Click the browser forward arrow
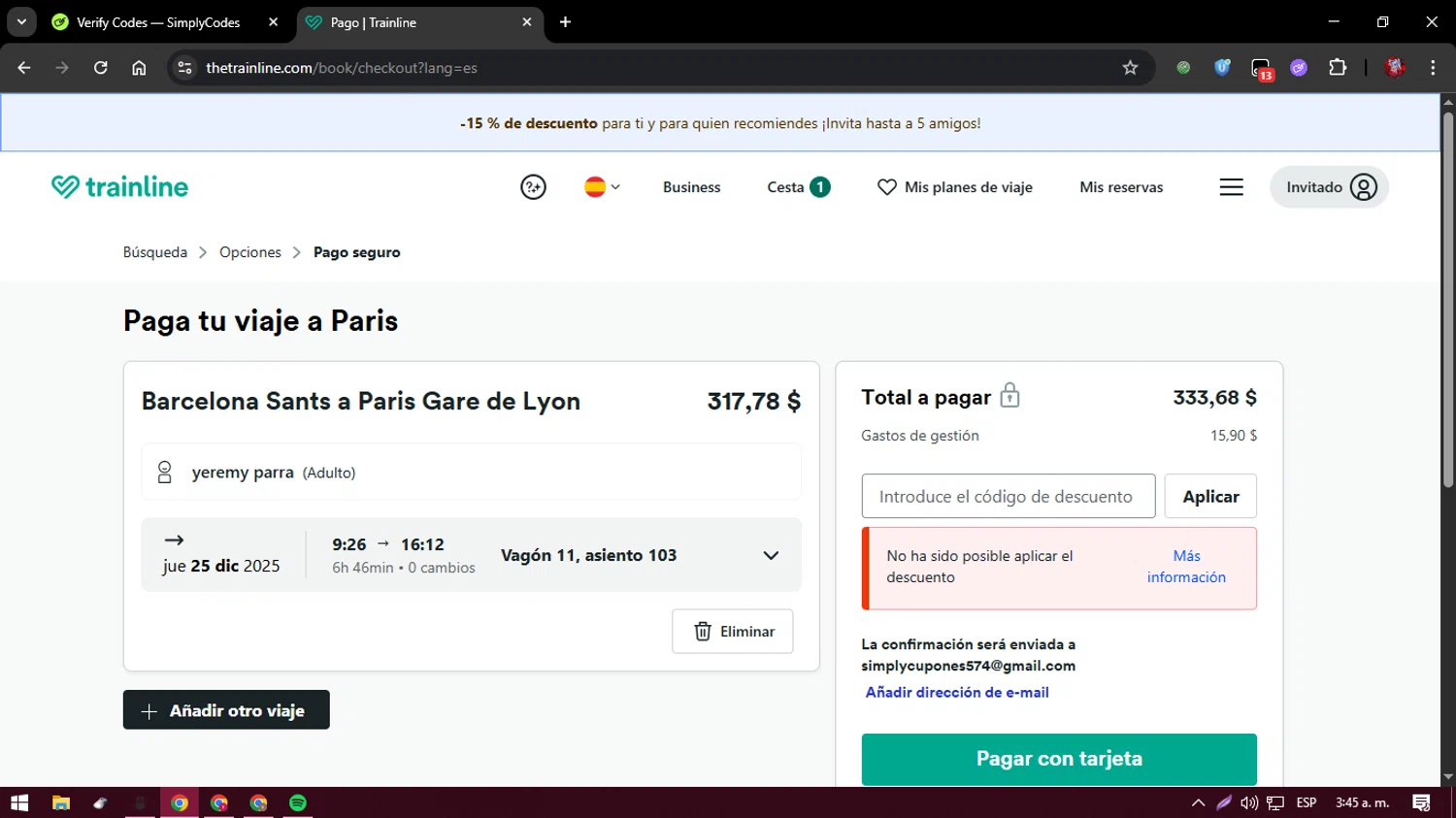The image size is (1456, 818). point(62,68)
